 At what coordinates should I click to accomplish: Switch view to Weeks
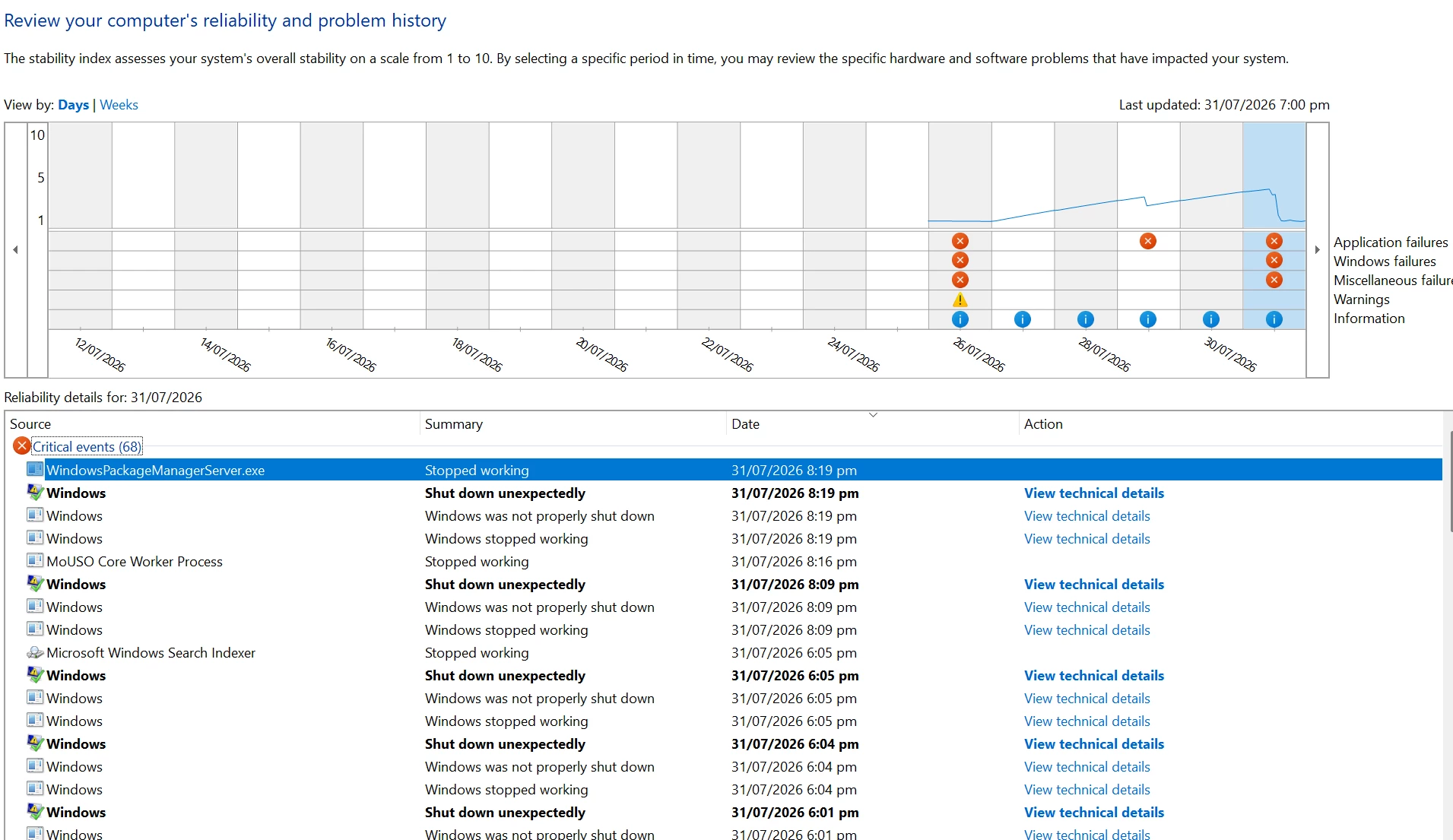[x=119, y=105]
